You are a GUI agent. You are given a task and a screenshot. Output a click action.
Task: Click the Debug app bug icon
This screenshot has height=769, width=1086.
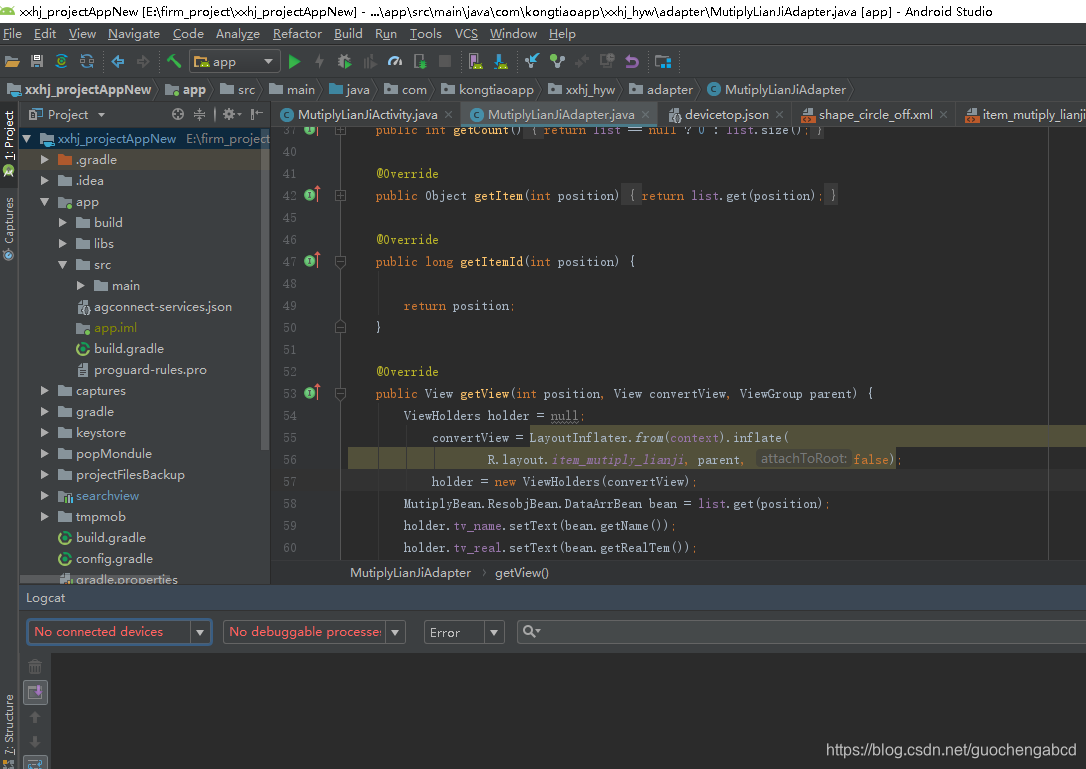pyautogui.click(x=344, y=62)
